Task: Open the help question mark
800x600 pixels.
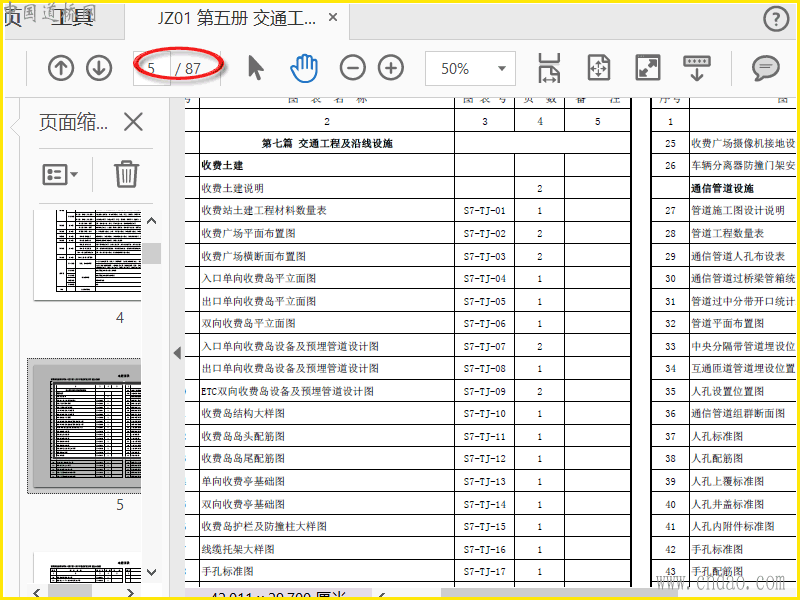Action: (776, 19)
